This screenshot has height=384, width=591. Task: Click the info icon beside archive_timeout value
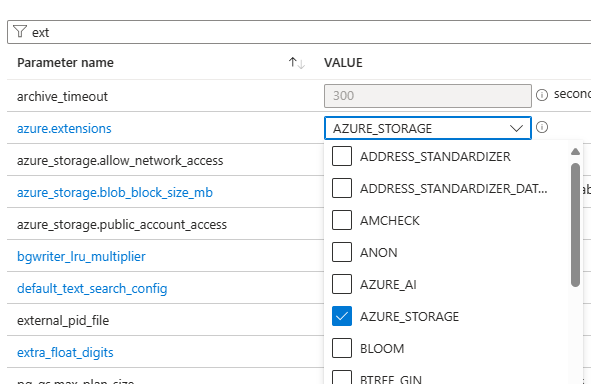tap(542, 95)
